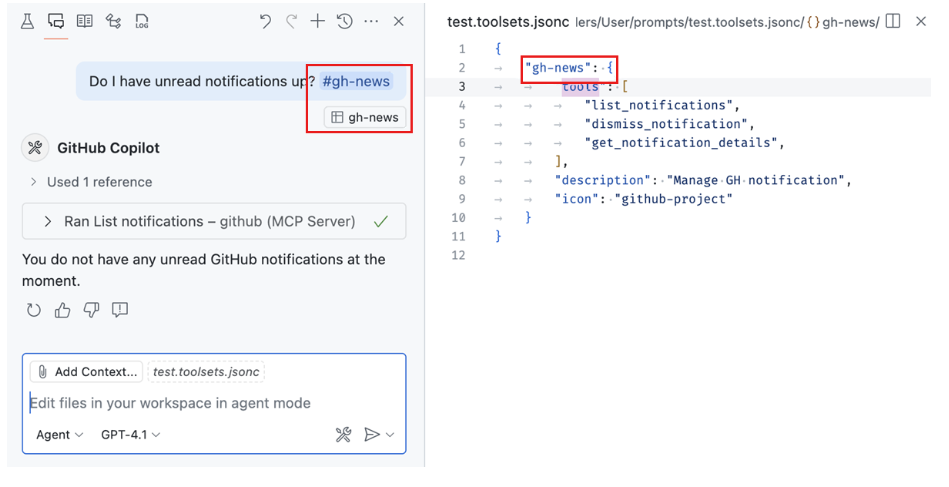The image size is (949, 487).
Task: Open the Agent mode dropdown
Action: tap(59, 434)
